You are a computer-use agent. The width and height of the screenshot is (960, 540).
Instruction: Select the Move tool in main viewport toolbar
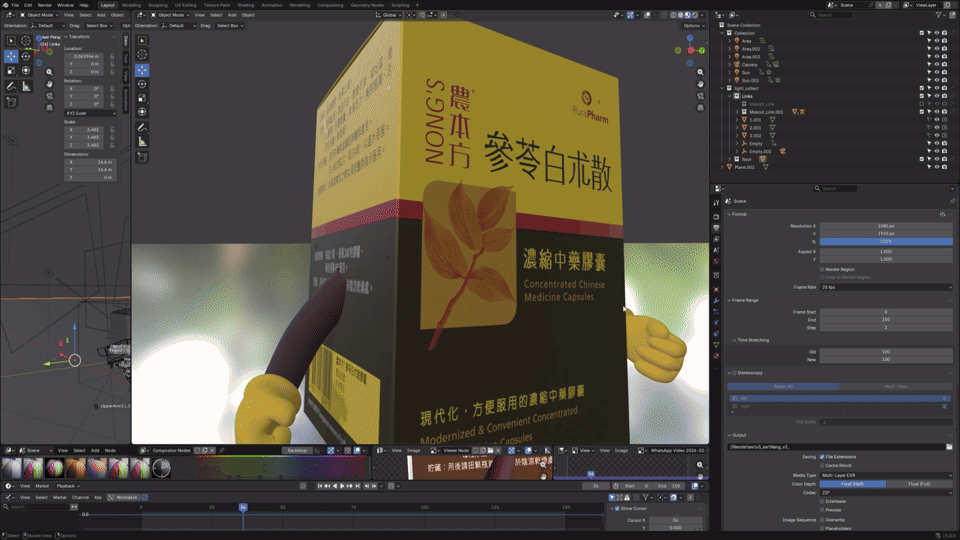point(142,70)
